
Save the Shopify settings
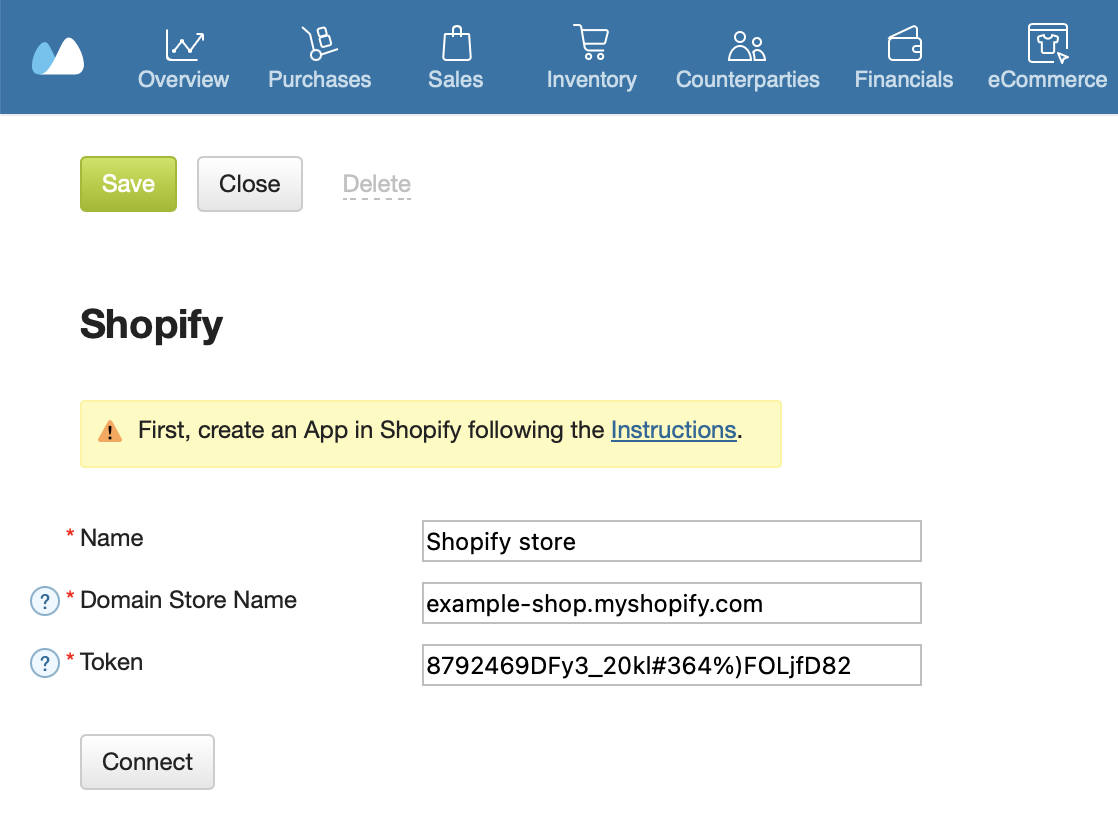pyautogui.click(x=128, y=184)
